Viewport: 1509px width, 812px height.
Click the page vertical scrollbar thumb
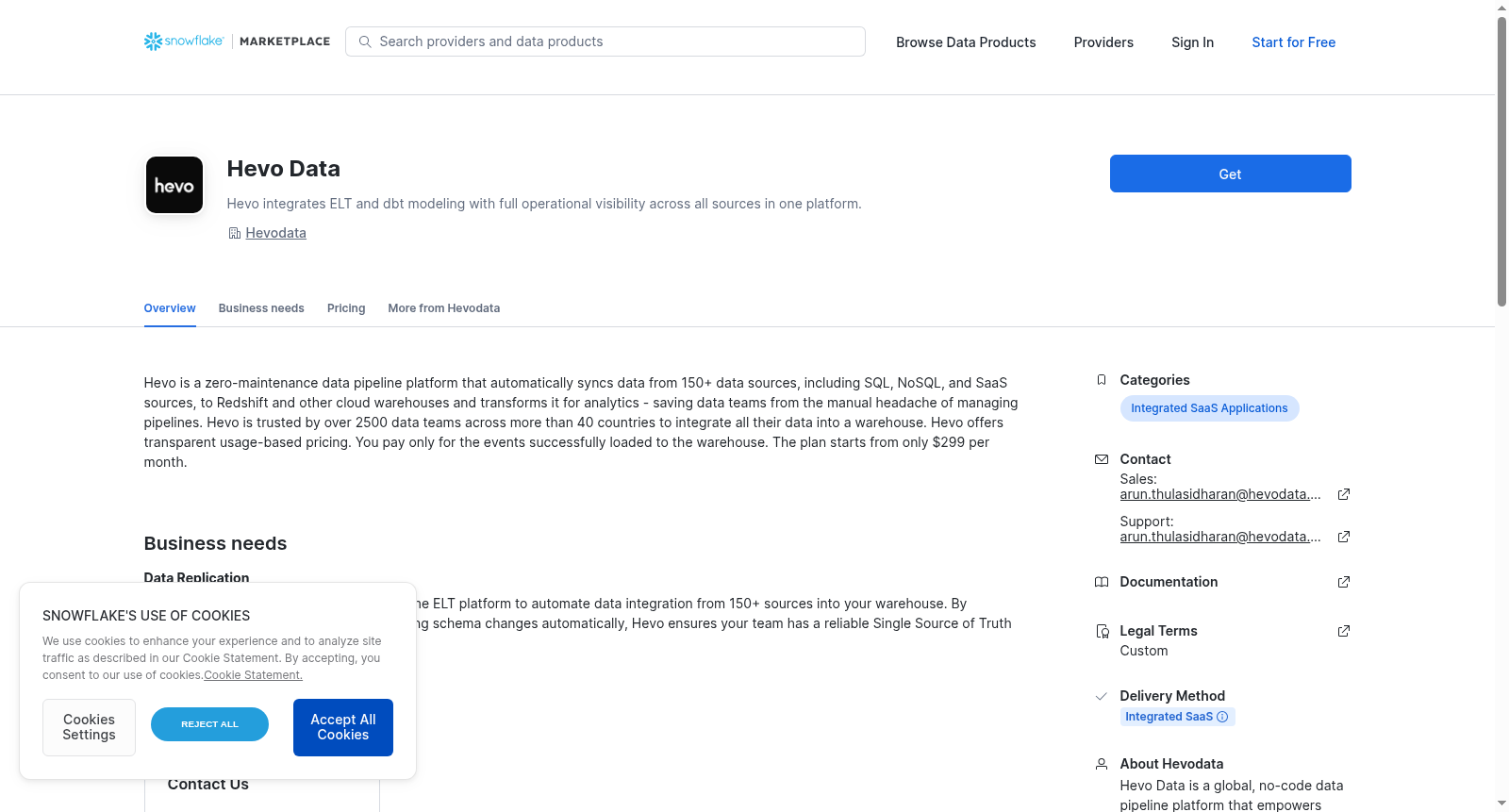tap(1501, 160)
